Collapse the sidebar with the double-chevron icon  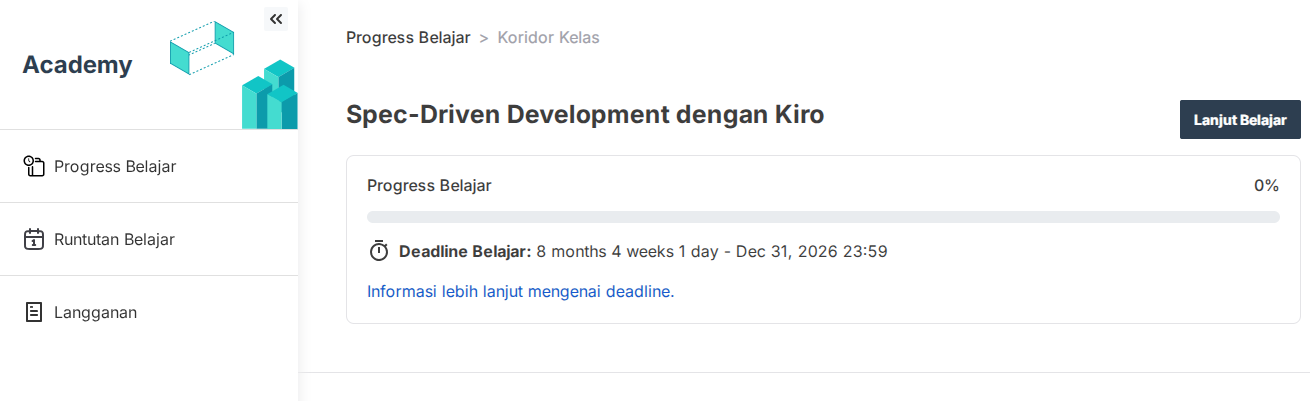tap(276, 18)
